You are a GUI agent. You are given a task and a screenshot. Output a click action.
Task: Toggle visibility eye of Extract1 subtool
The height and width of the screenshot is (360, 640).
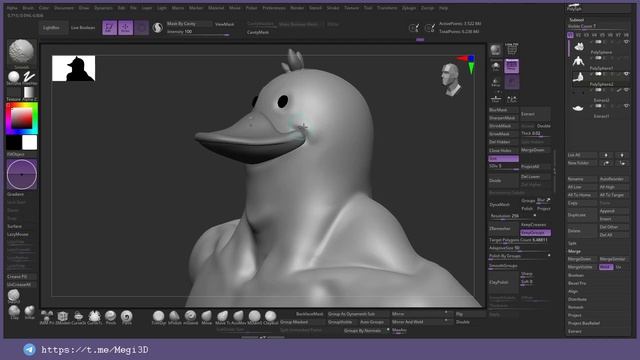pyautogui.click(x=626, y=106)
